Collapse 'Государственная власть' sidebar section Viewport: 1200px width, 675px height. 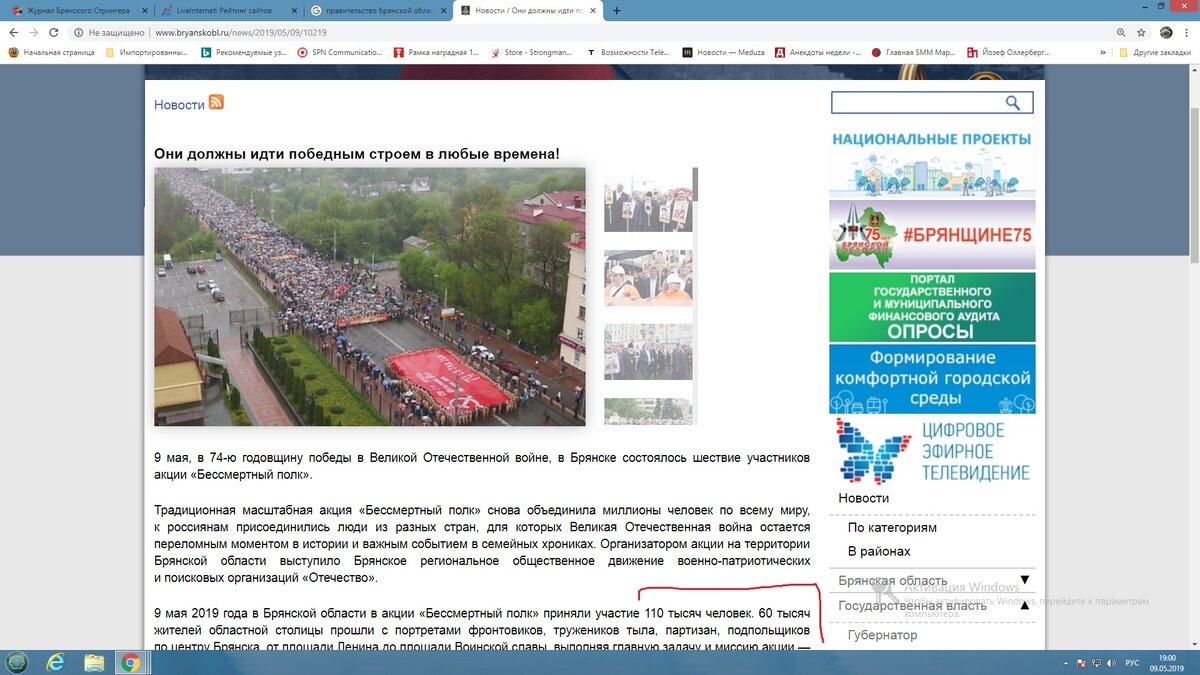click(x=1025, y=605)
